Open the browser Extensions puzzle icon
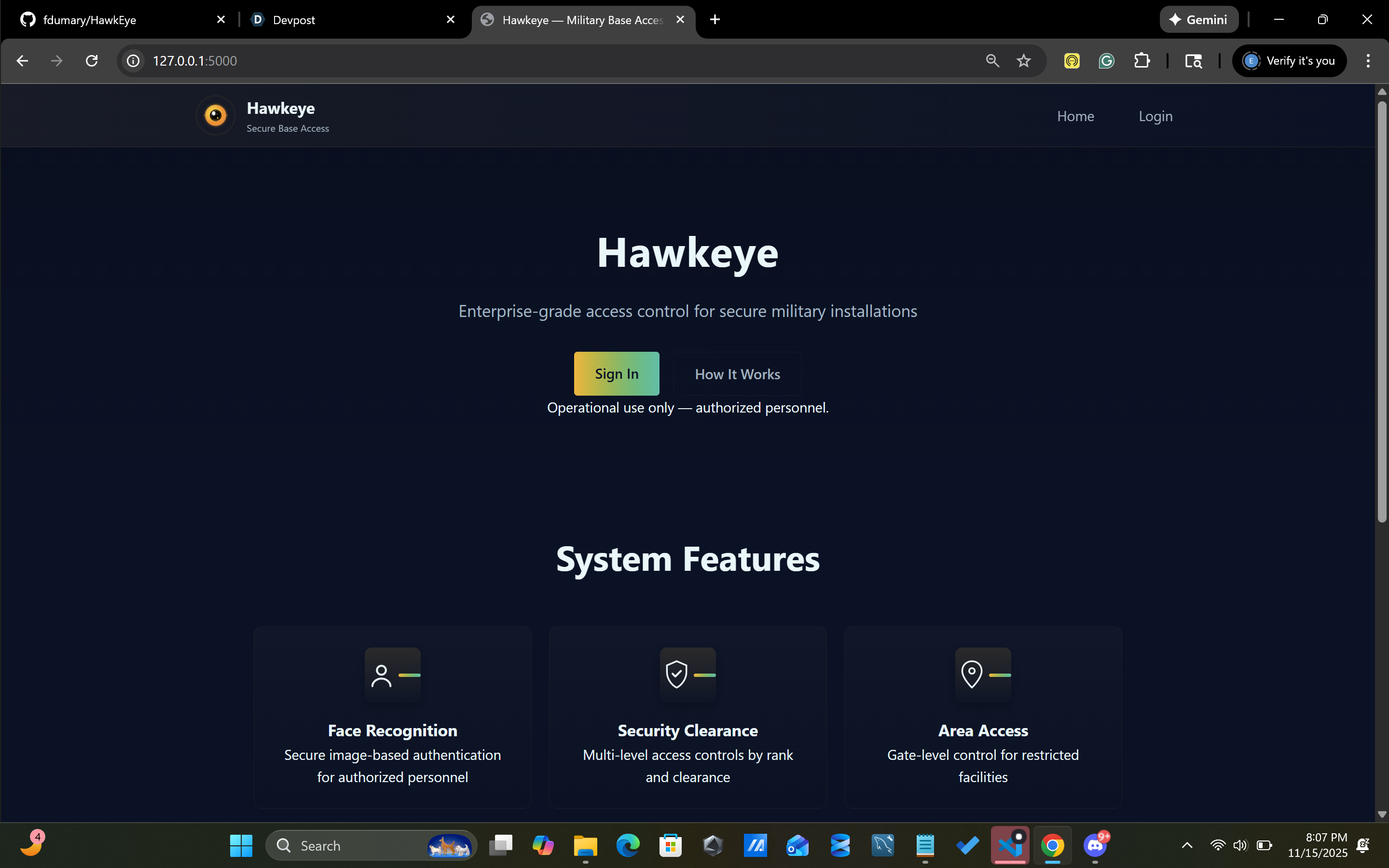 pyautogui.click(x=1141, y=61)
